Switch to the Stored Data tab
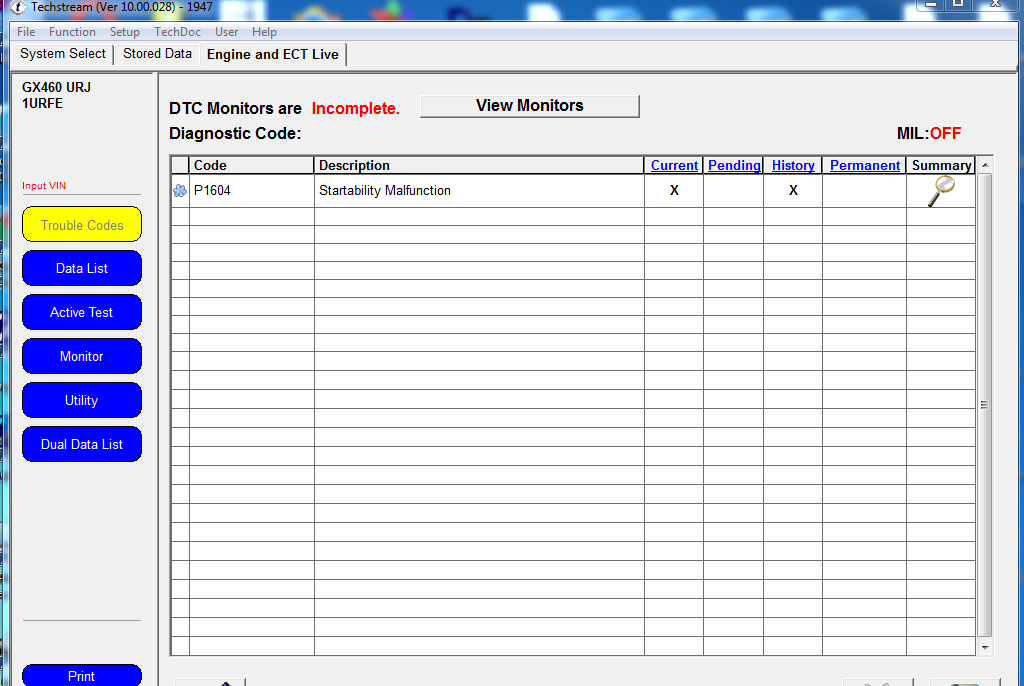The height and width of the screenshot is (686, 1024). coord(157,54)
